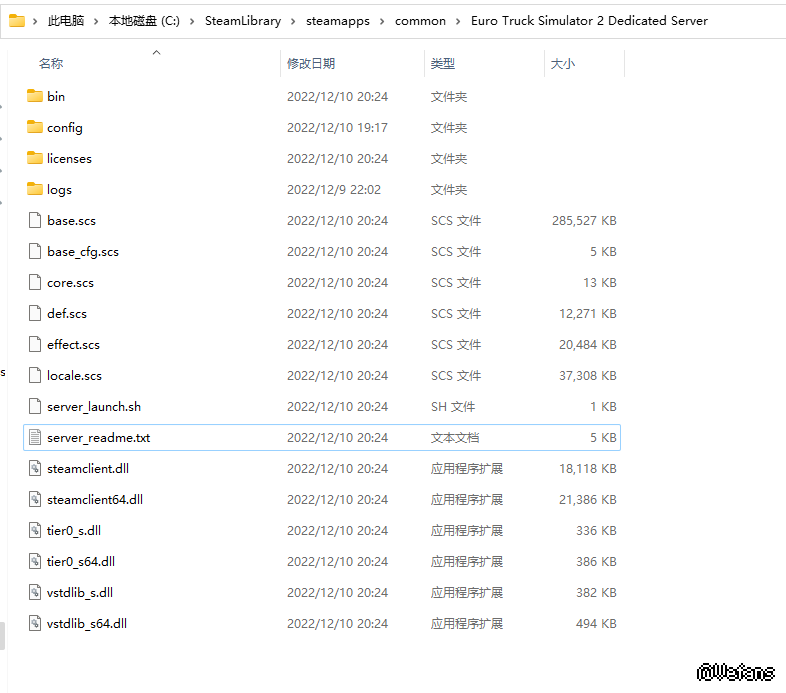This screenshot has width=786, height=693.
Task: Expand the chevron after common
Action: (x=458, y=21)
